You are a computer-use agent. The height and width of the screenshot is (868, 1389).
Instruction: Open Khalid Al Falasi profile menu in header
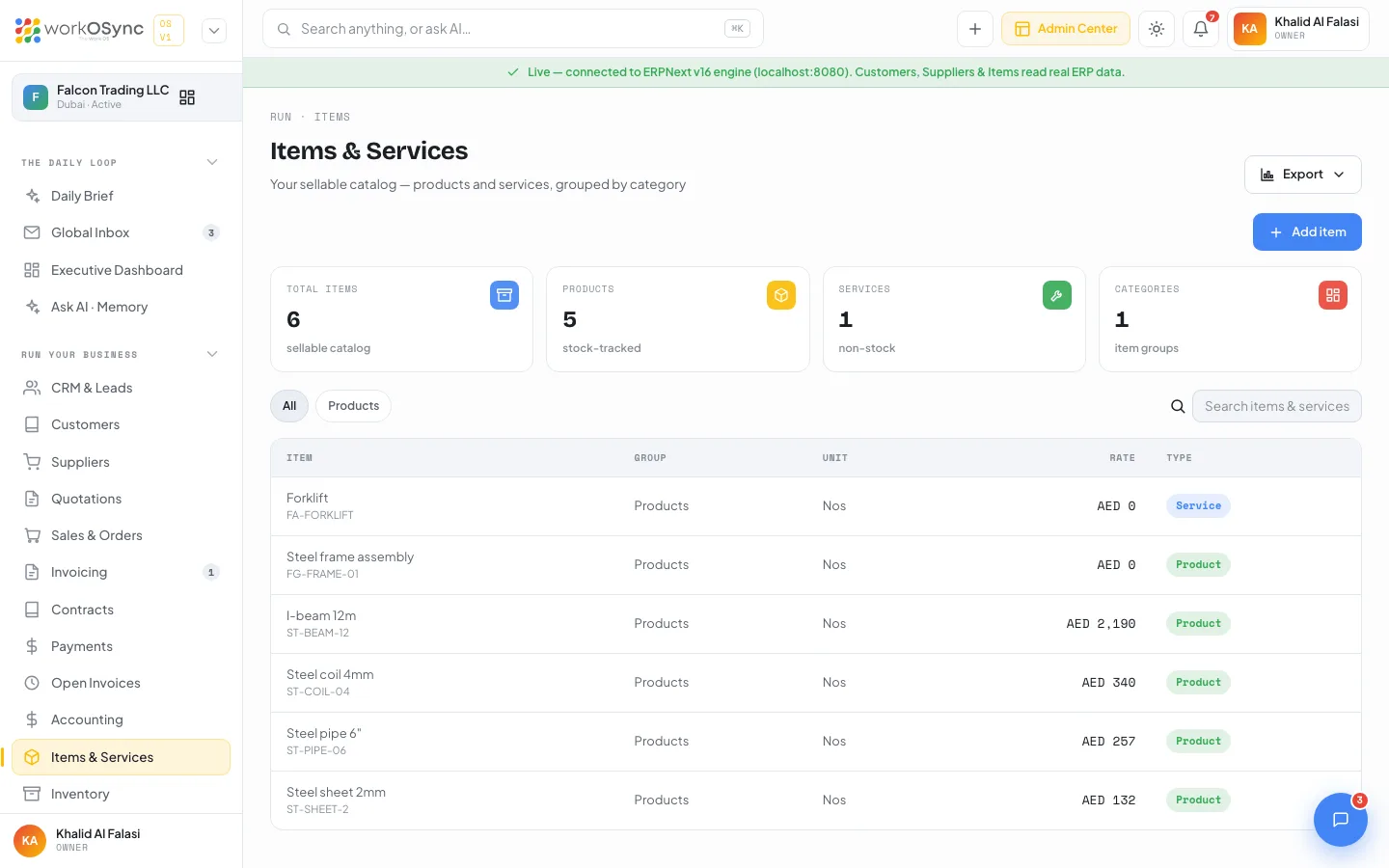[x=1298, y=29]
